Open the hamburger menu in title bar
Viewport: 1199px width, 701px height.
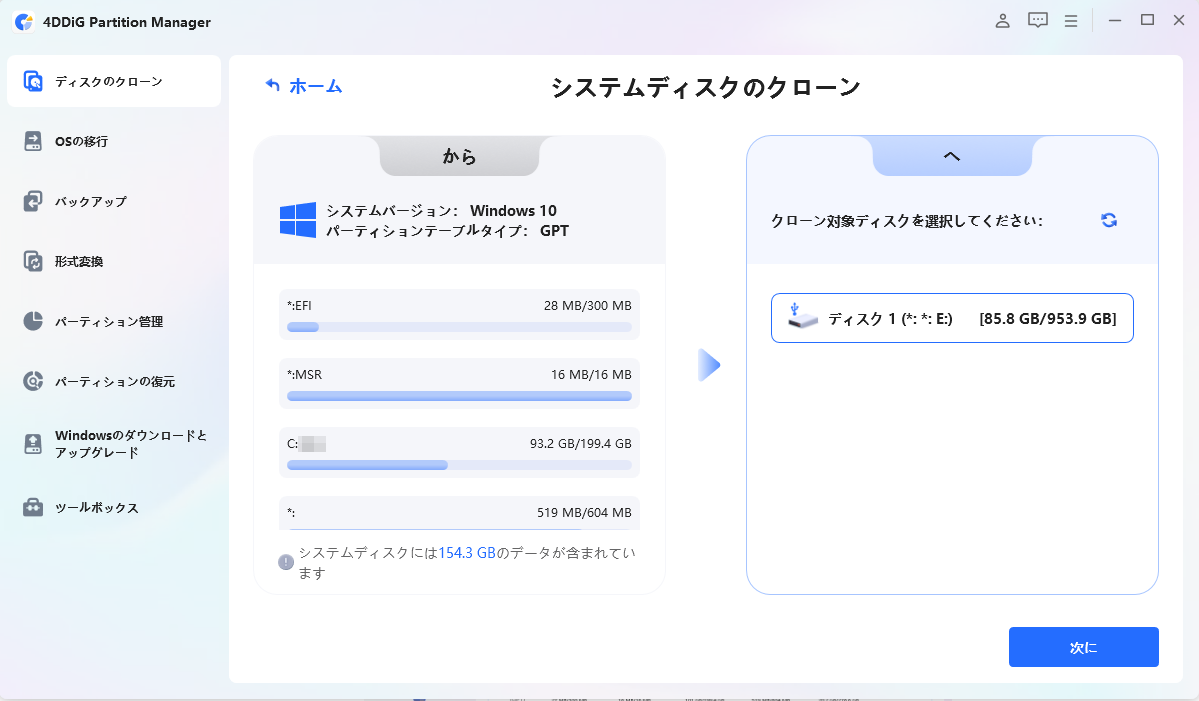point(1071,21)
